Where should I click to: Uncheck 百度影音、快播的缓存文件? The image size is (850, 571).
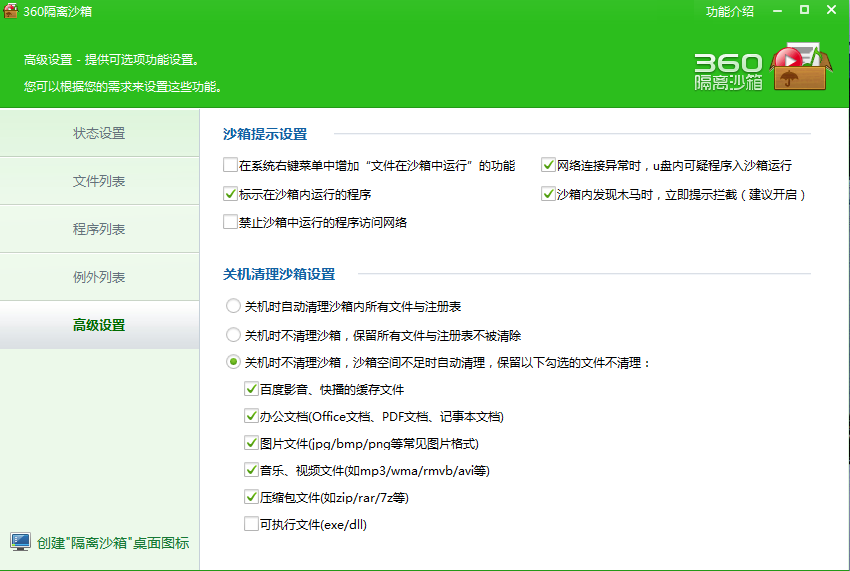coord(251,389)
